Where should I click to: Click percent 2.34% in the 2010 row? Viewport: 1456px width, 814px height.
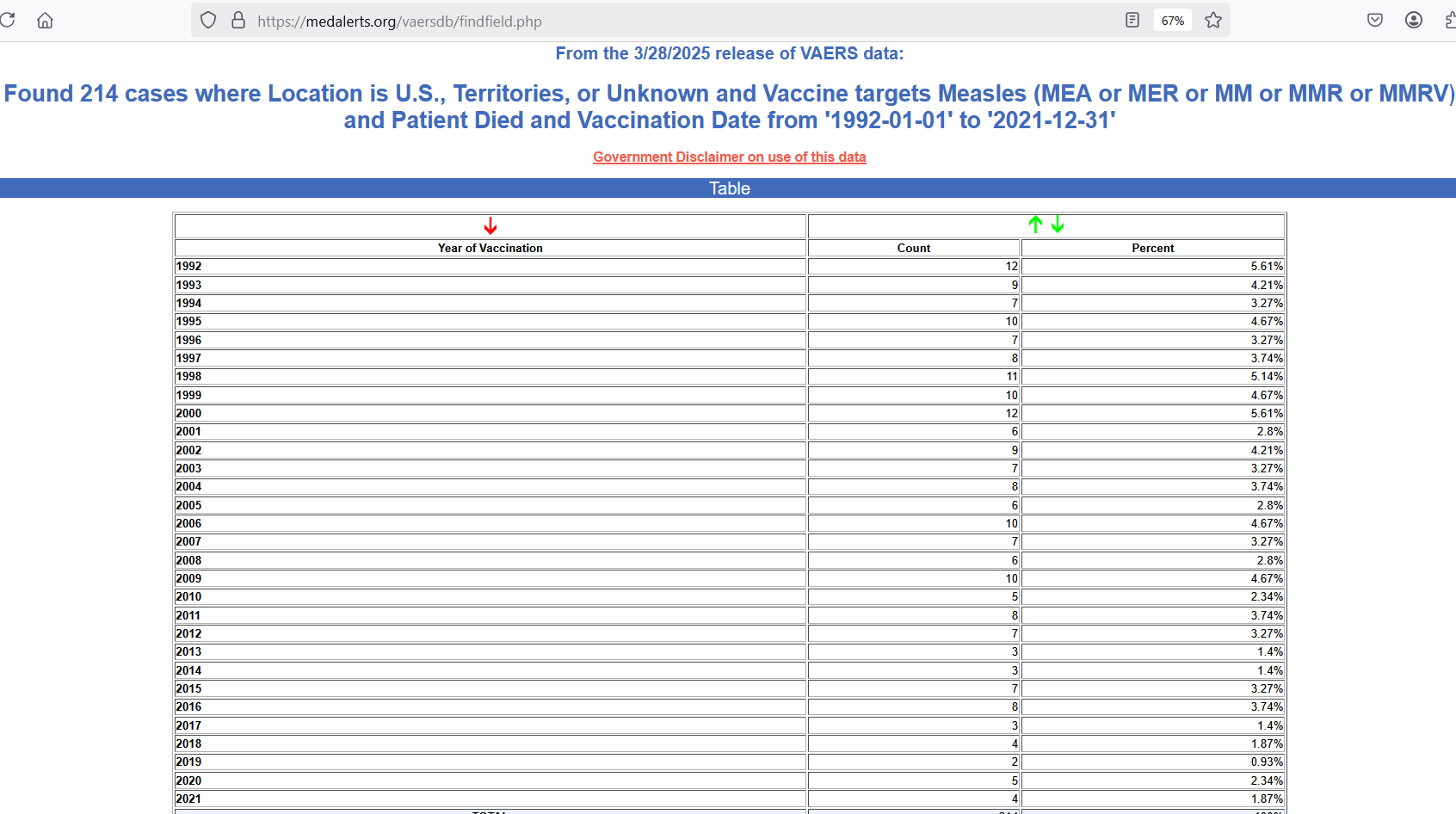[x=1267, y=597]
